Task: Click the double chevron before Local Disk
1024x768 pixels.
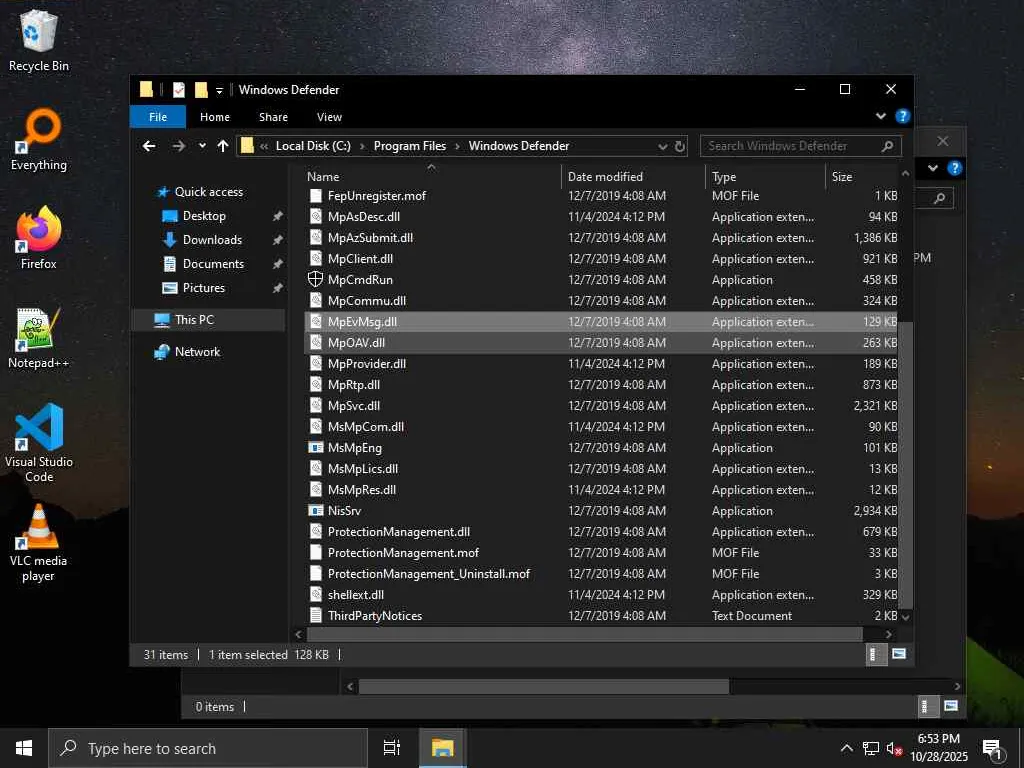Action: 264,146
